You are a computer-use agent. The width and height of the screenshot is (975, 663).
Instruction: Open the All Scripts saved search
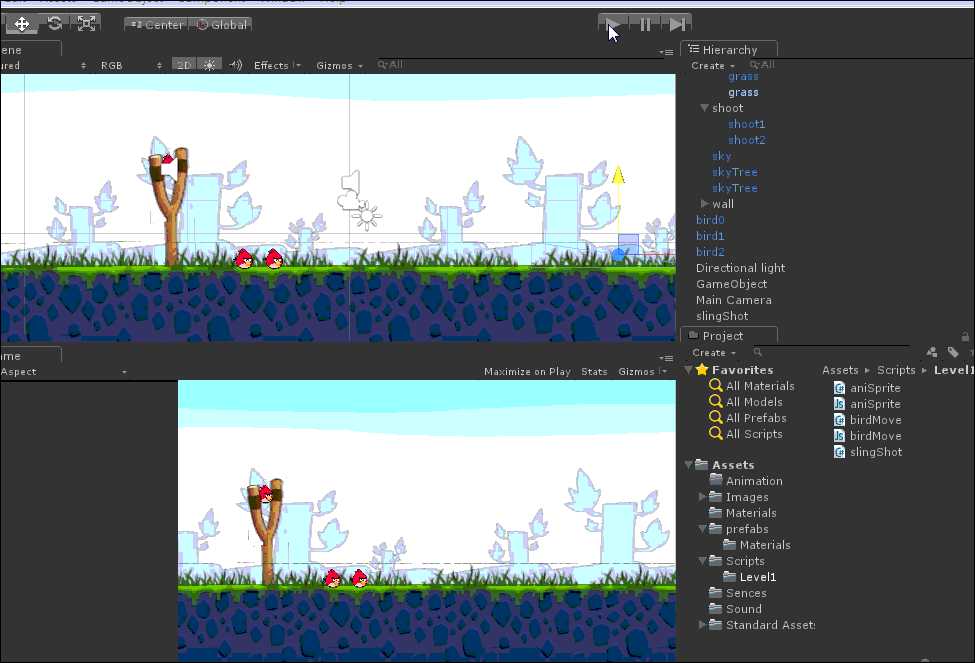[x=745, y=434]
